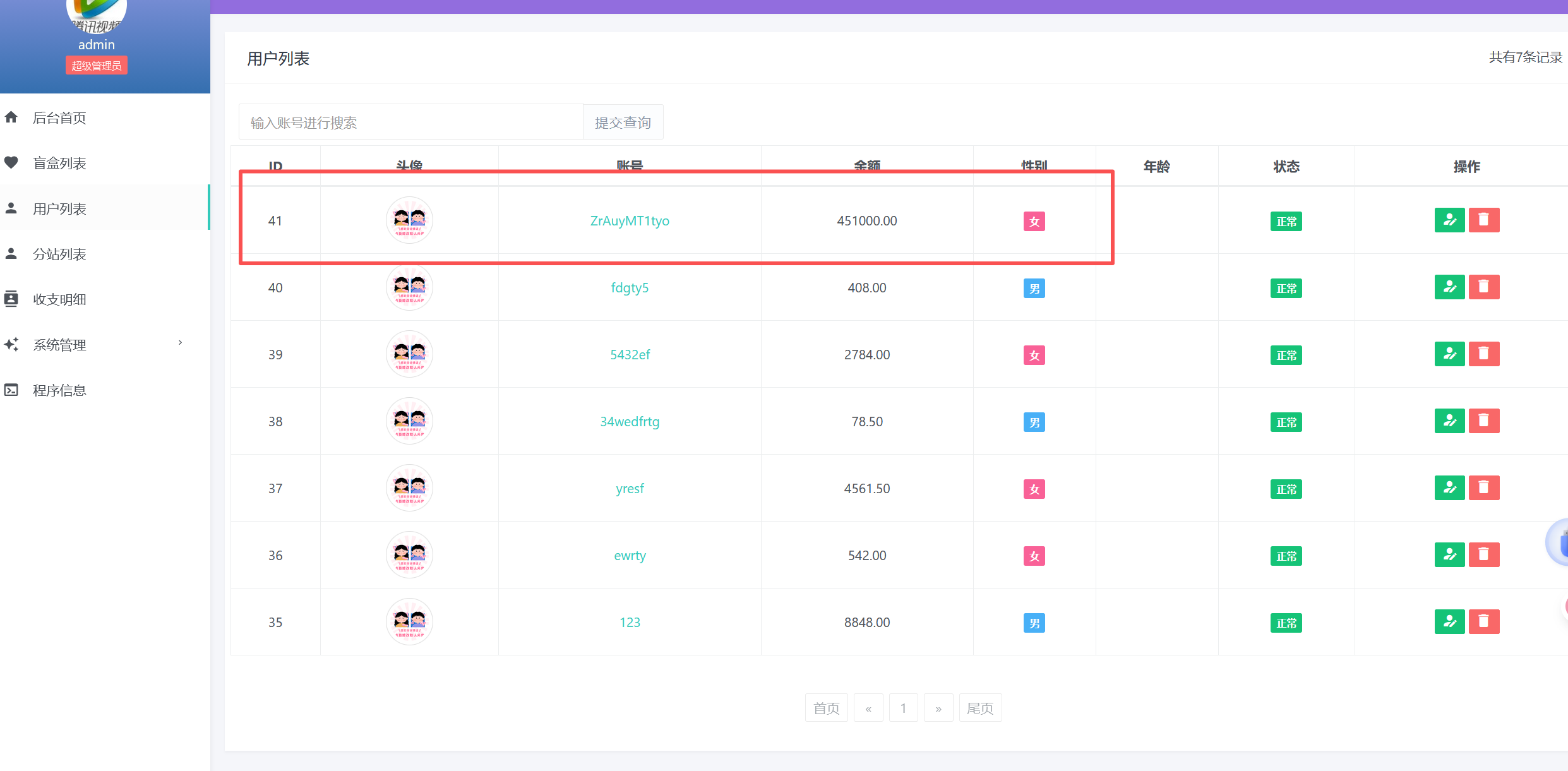Click edit icon for user 5432ef
Image resolution: width=1568 pixels, height=771 pixels.
click(x=1449, y=354)
